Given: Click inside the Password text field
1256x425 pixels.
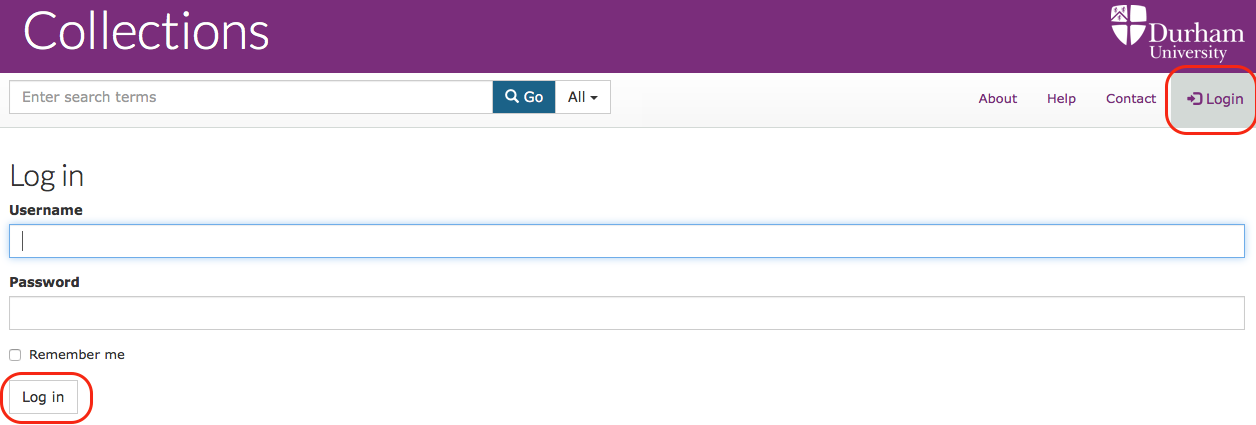Looking at the screenshot, I should [627, 313].
